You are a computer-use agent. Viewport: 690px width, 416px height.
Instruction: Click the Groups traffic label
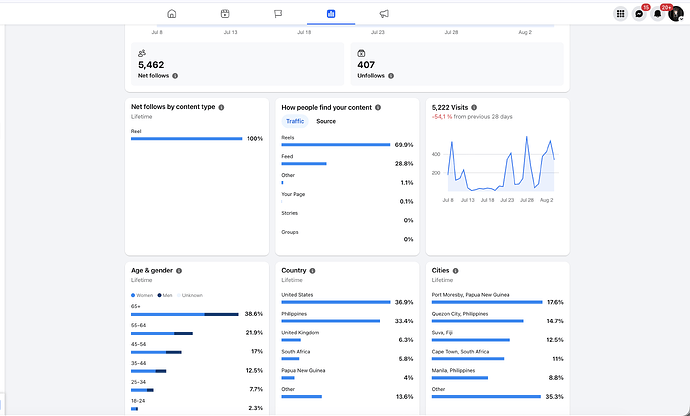(x=290, y=232)
